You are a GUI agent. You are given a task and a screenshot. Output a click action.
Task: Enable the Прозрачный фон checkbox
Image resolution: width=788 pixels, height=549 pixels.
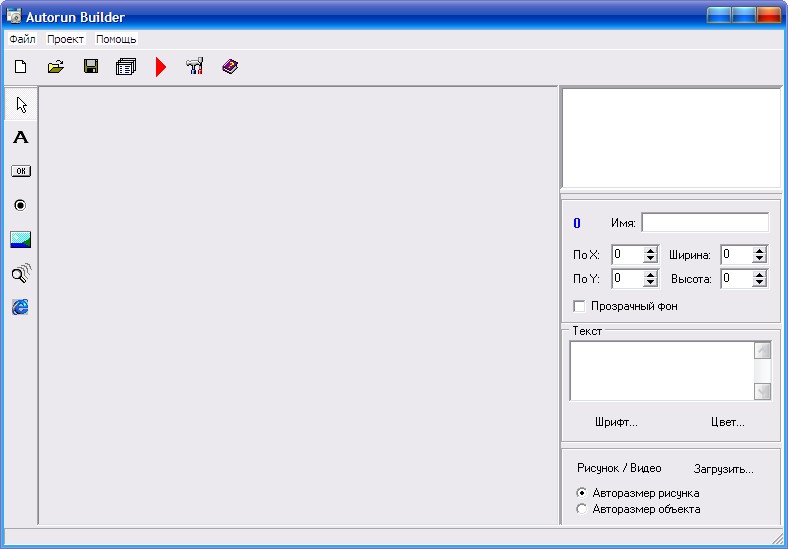point(579,306)
